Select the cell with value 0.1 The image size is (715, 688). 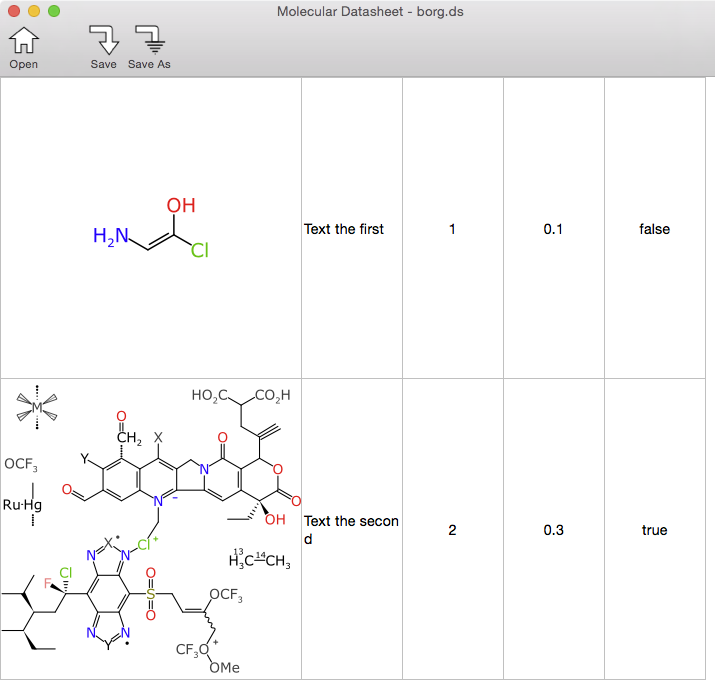click(x=553, y=229)
